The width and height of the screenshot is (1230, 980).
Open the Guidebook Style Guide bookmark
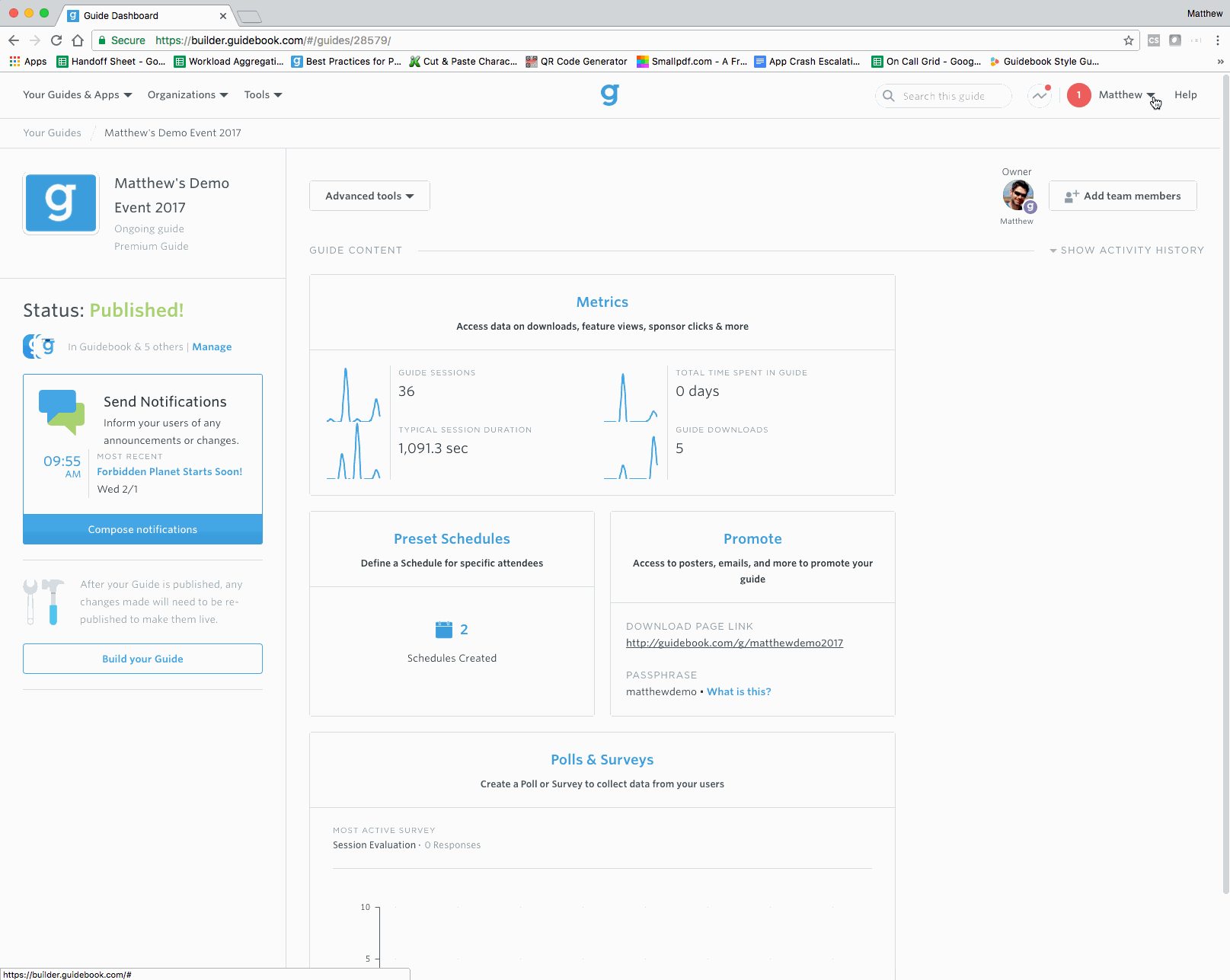click(x=1044, y=62)
